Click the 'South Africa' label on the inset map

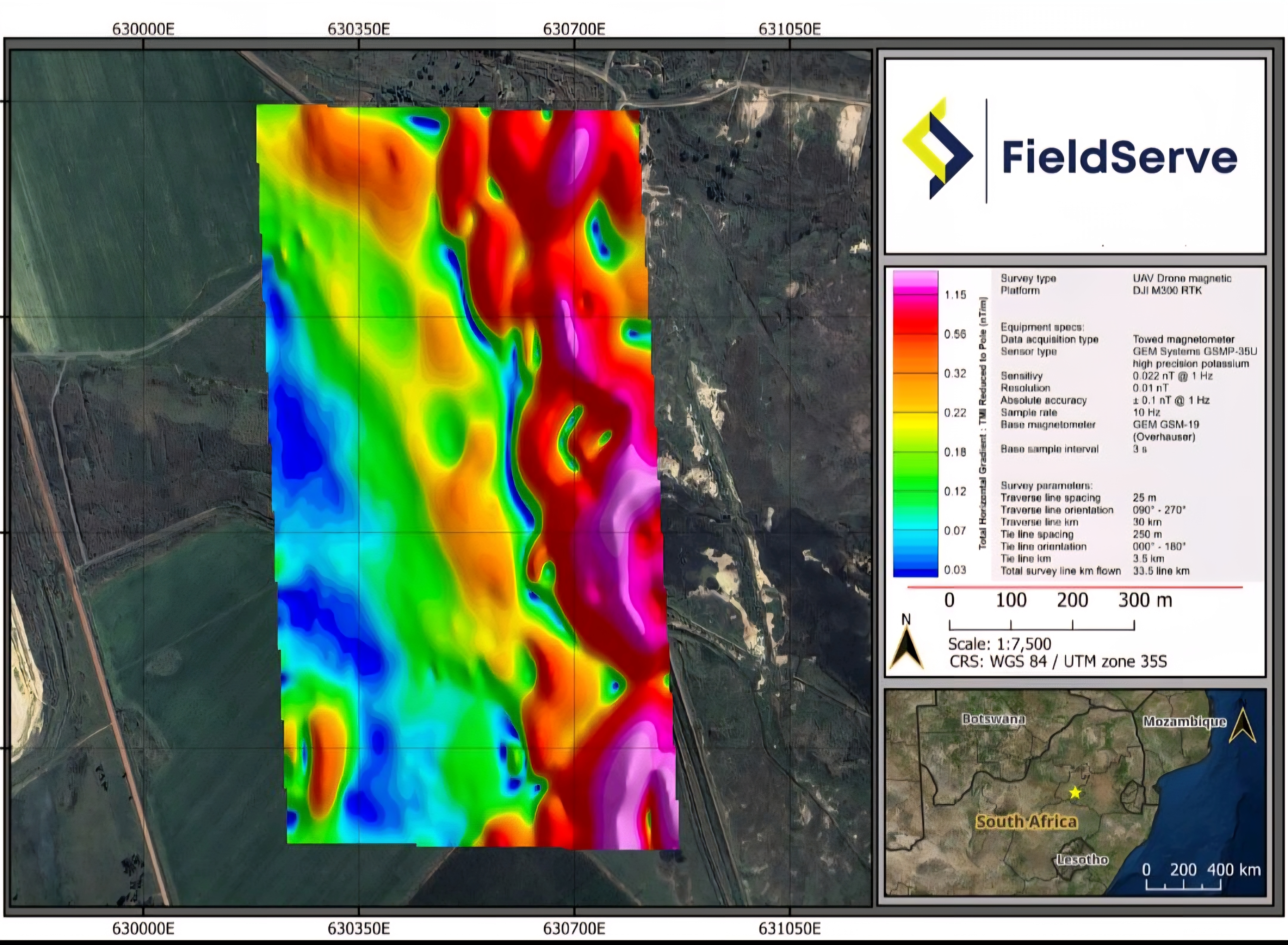[1027, 822]
